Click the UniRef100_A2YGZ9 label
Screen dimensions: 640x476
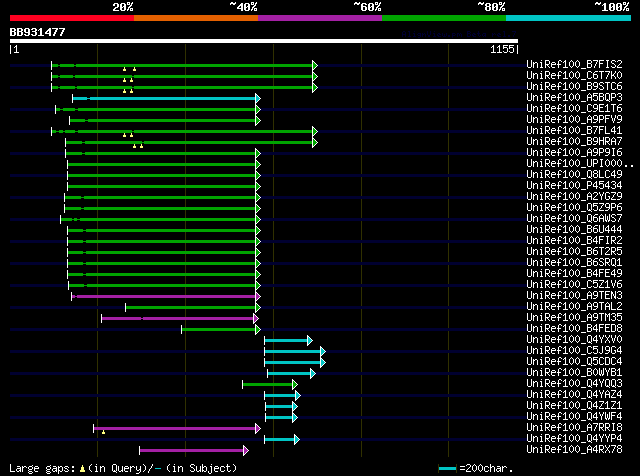coord(574,197)
